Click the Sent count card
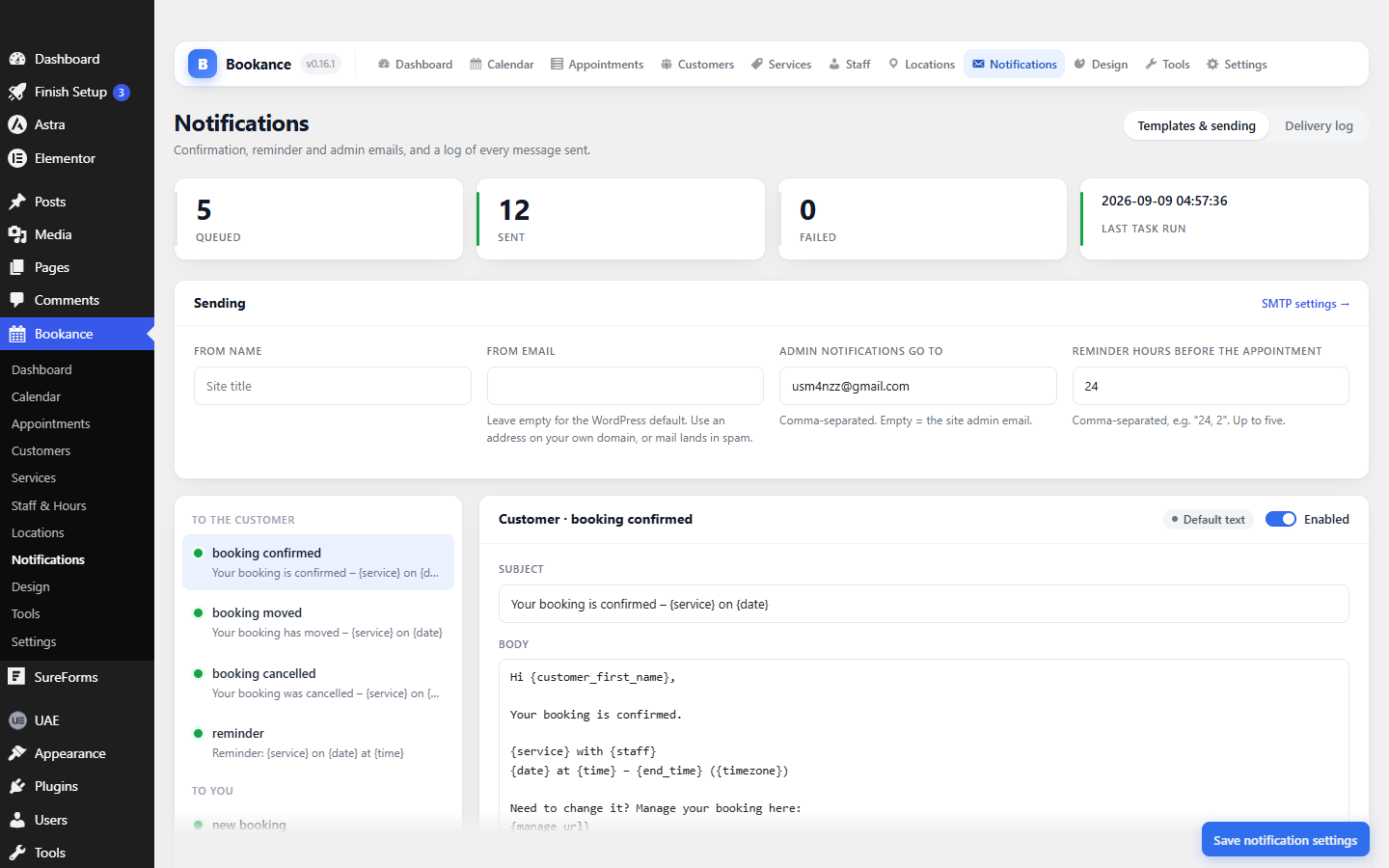 pyautogui.click(x=620, y=219)
